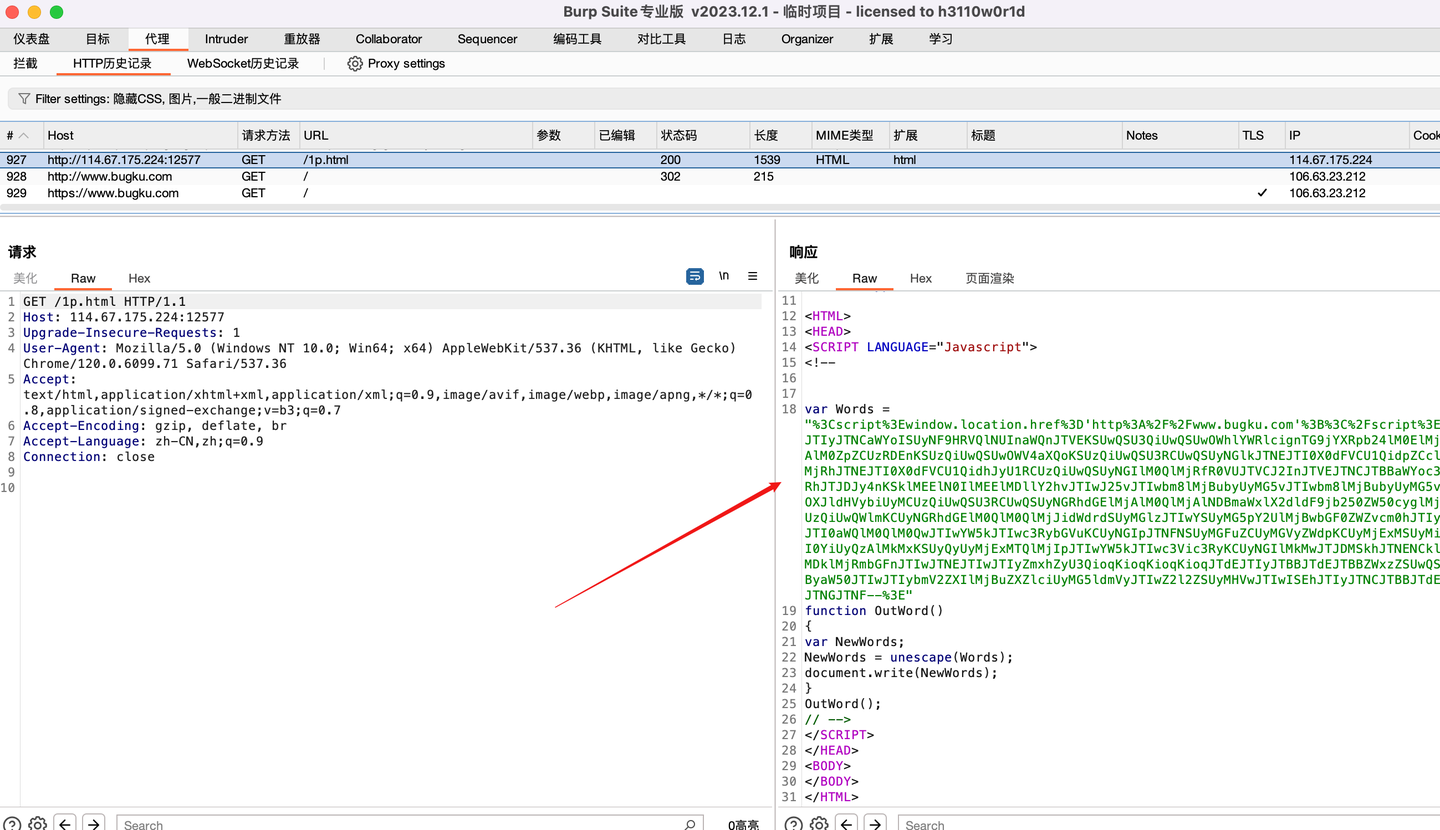The image size is (1440, 830).
Task: Open the response 页面渲染 tab
Action: (x=989, y=278)
